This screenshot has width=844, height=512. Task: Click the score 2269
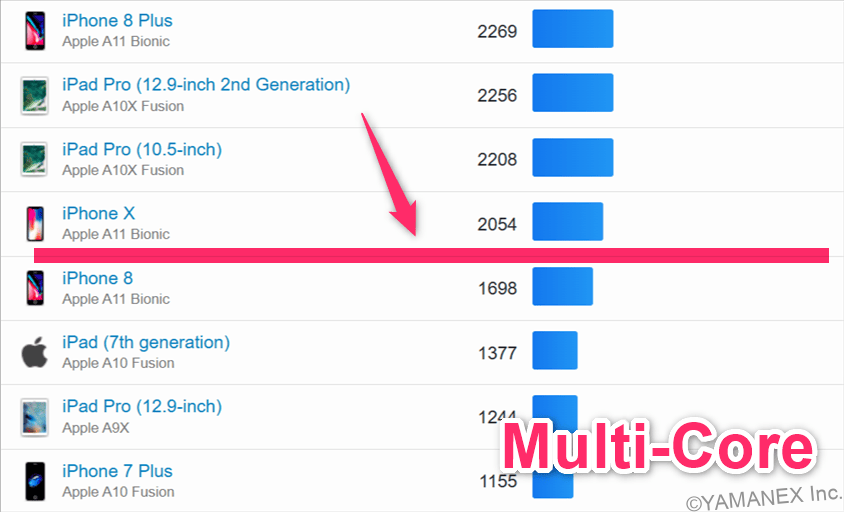(x=497, y=31)
